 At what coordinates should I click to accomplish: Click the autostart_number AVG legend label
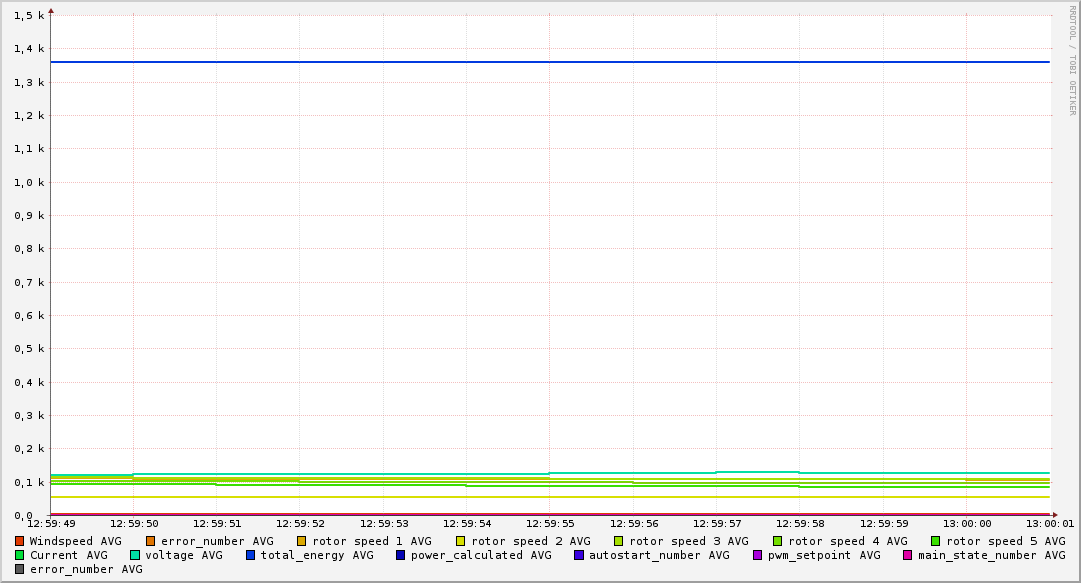[x=659, y=555]
